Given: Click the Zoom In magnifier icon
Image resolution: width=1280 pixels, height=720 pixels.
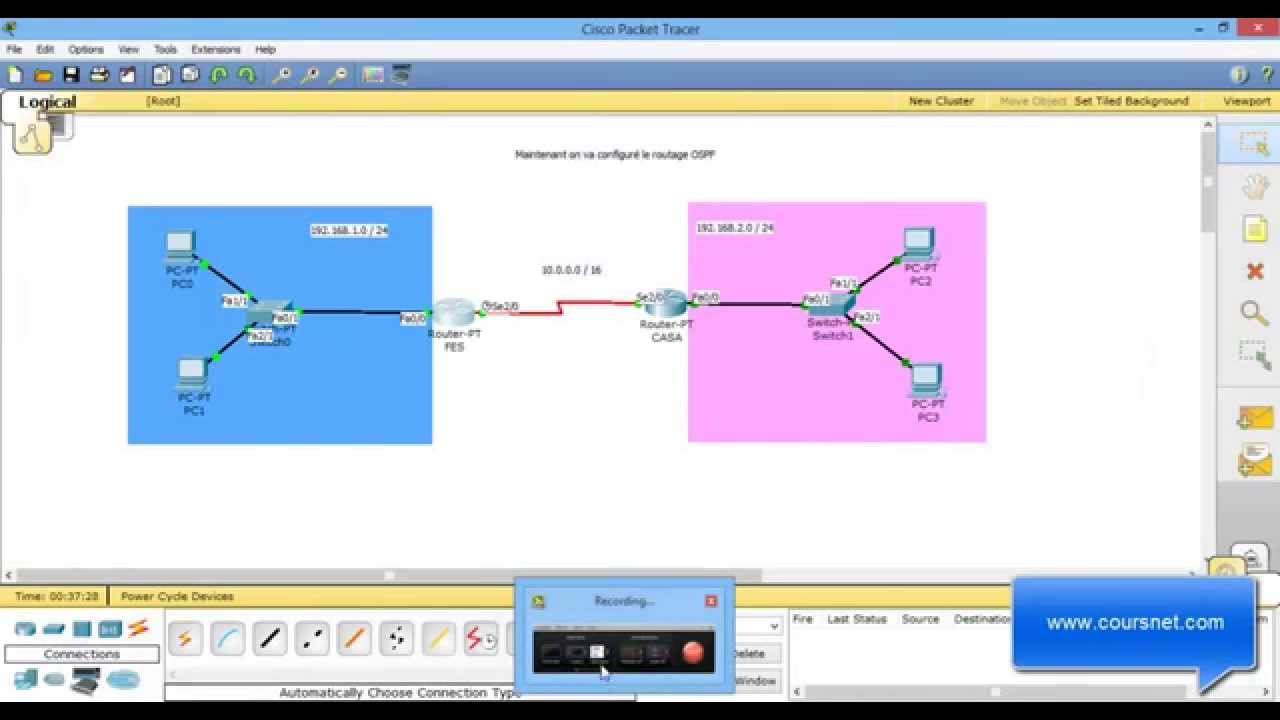Looking at the screenshot, I should pos(282,74).
